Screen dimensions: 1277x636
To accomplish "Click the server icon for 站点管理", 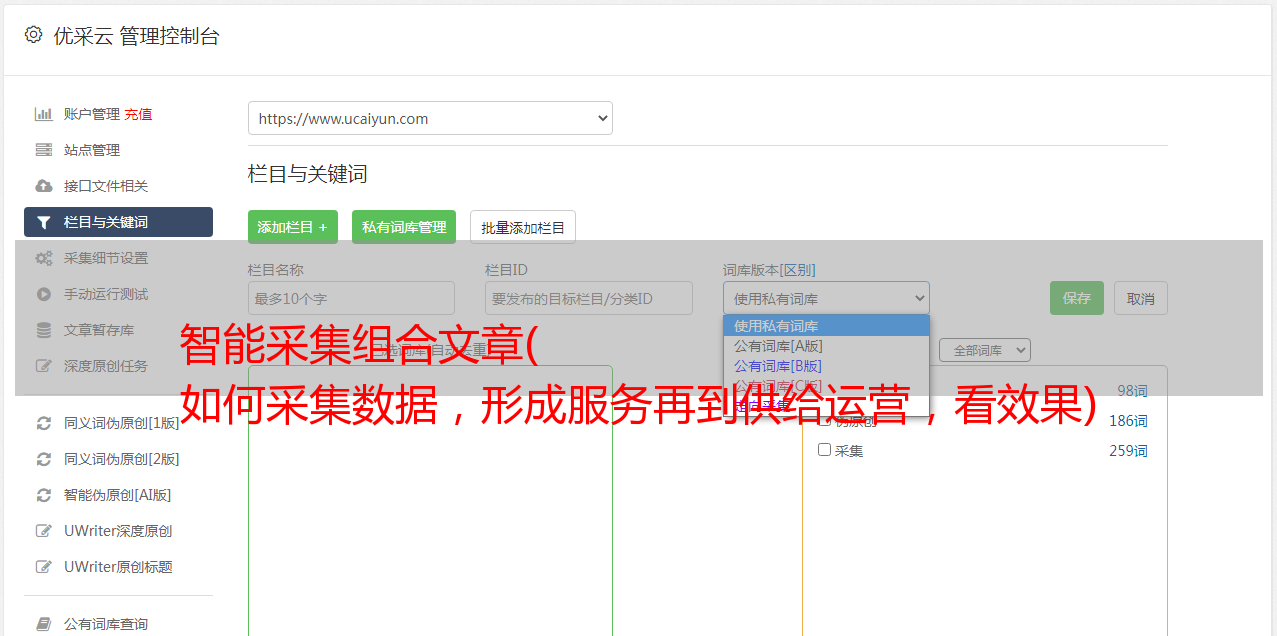I will pyautogui.click(x=44, y=150).
